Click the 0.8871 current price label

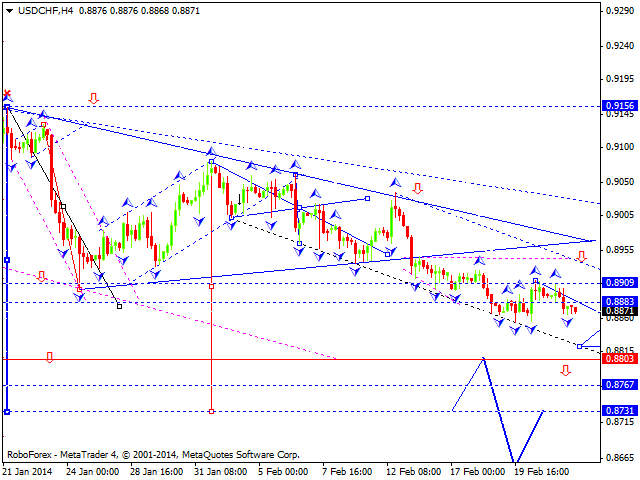tap(620, 311)
